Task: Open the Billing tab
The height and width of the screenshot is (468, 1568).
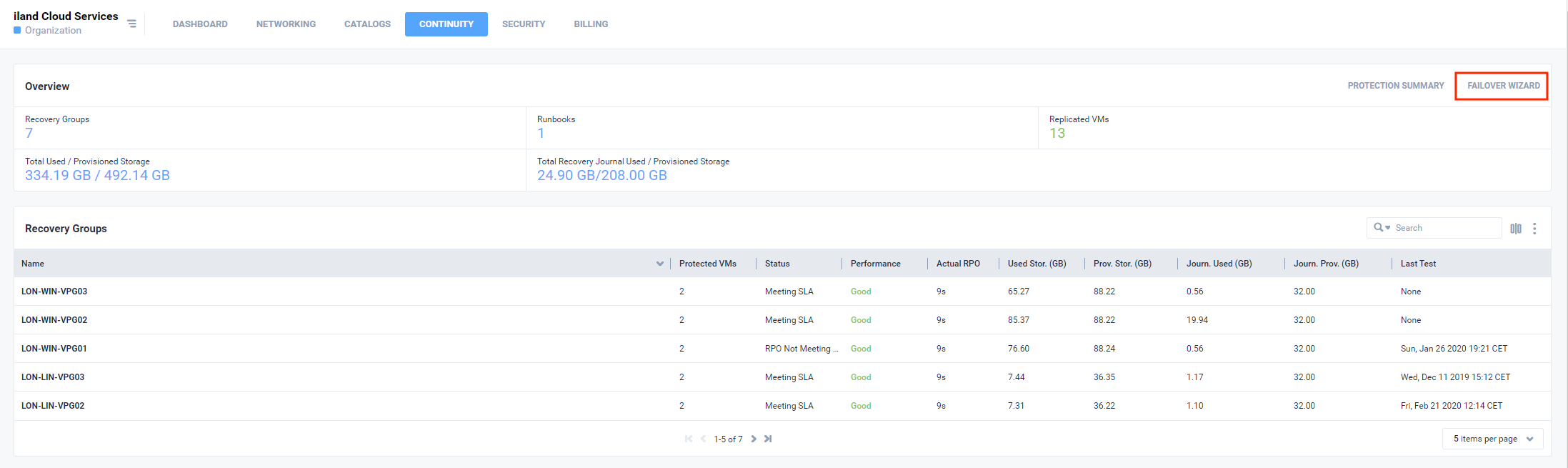Action: (x=591, y=24)
